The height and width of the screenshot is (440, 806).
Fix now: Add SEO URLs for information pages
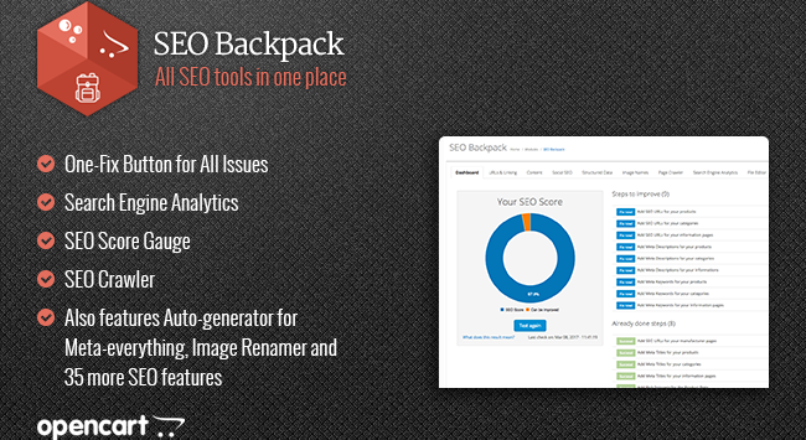(x=626, y=235)
